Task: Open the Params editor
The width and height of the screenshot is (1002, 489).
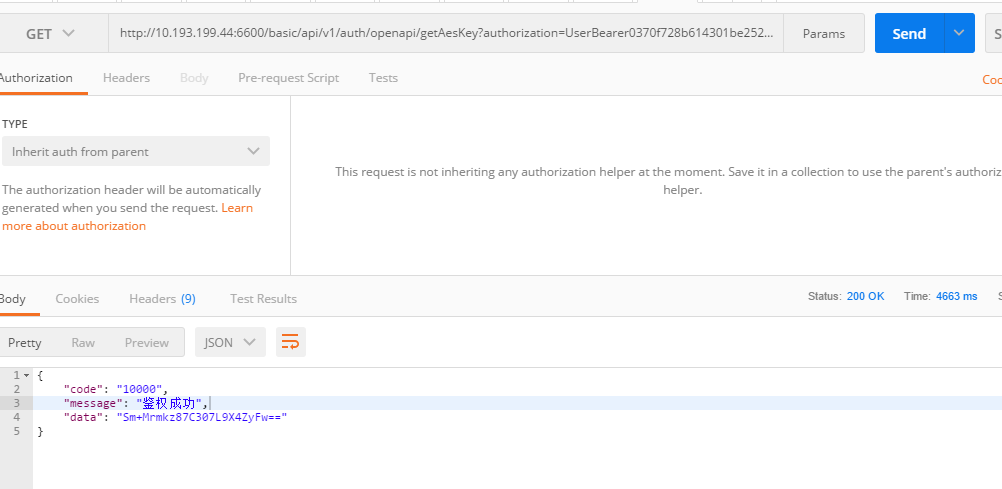Action: tap(823, 34)
